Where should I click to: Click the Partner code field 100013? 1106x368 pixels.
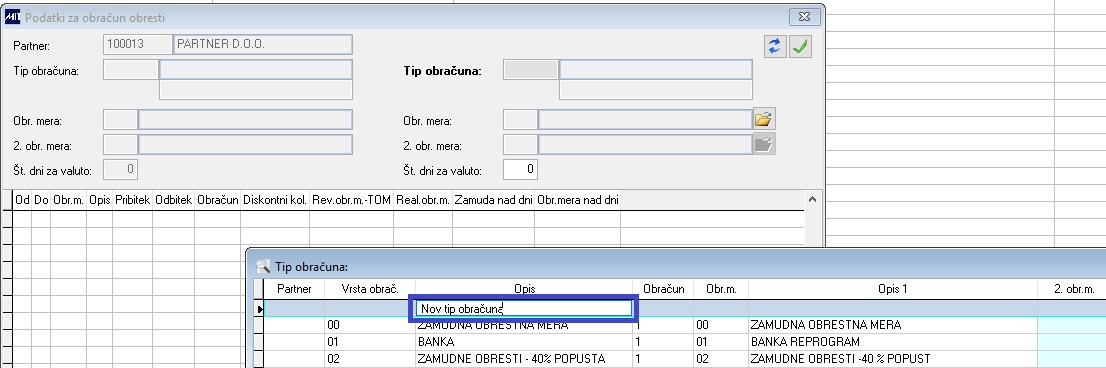[x=138, y=44]
